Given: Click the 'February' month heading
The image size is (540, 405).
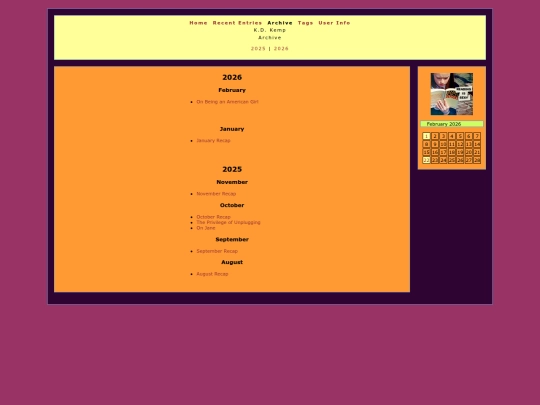Looking at the screenshot, I should 232,90.
